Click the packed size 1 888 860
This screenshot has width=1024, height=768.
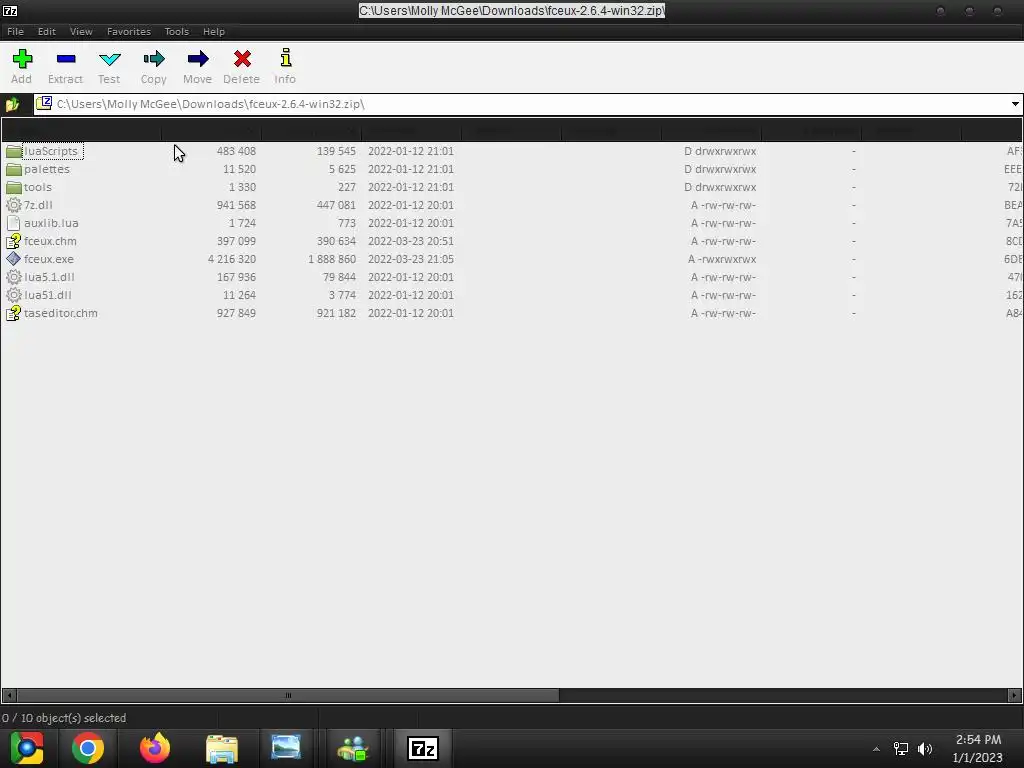[332, 259]
